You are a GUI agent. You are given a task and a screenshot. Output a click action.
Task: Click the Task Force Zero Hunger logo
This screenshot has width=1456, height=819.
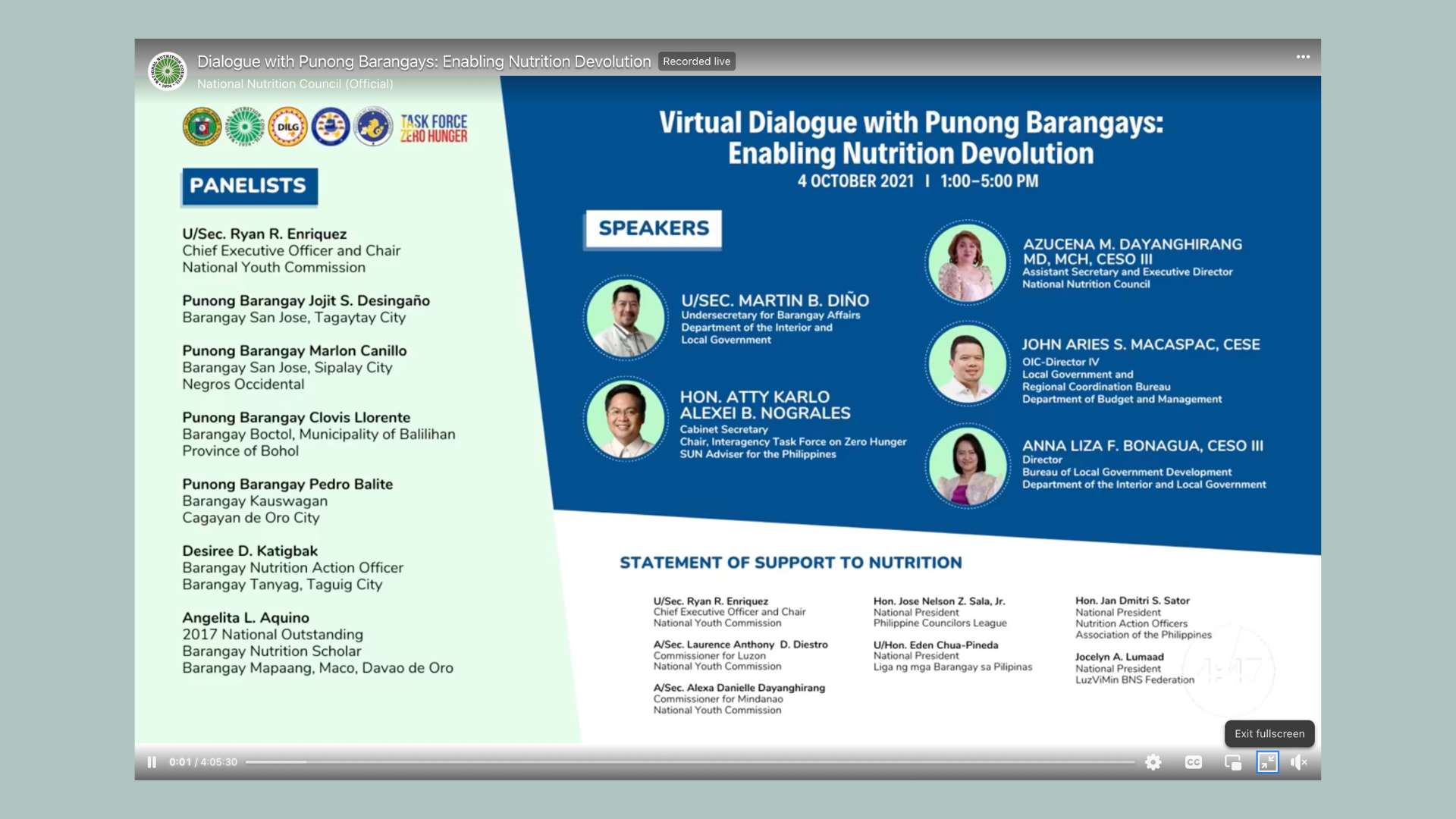pos(433,128)
